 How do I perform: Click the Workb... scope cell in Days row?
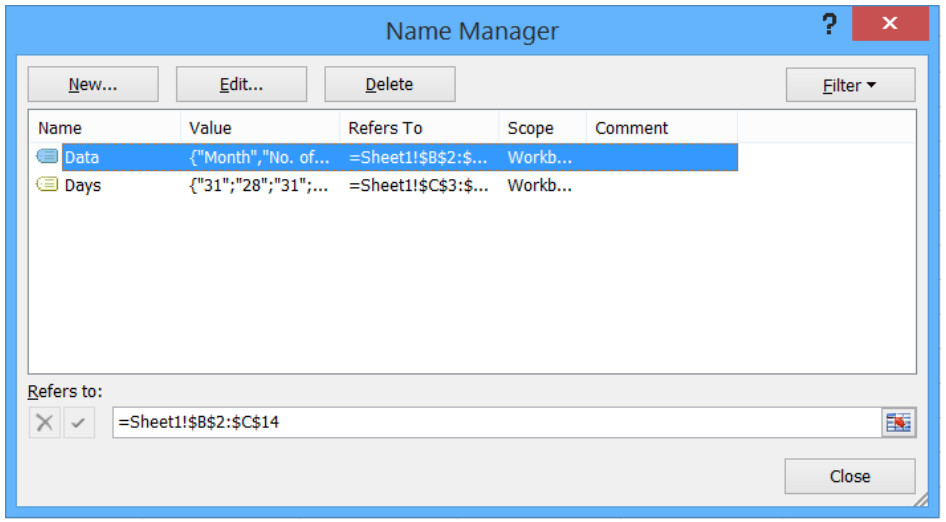click(x=539, y=185)
